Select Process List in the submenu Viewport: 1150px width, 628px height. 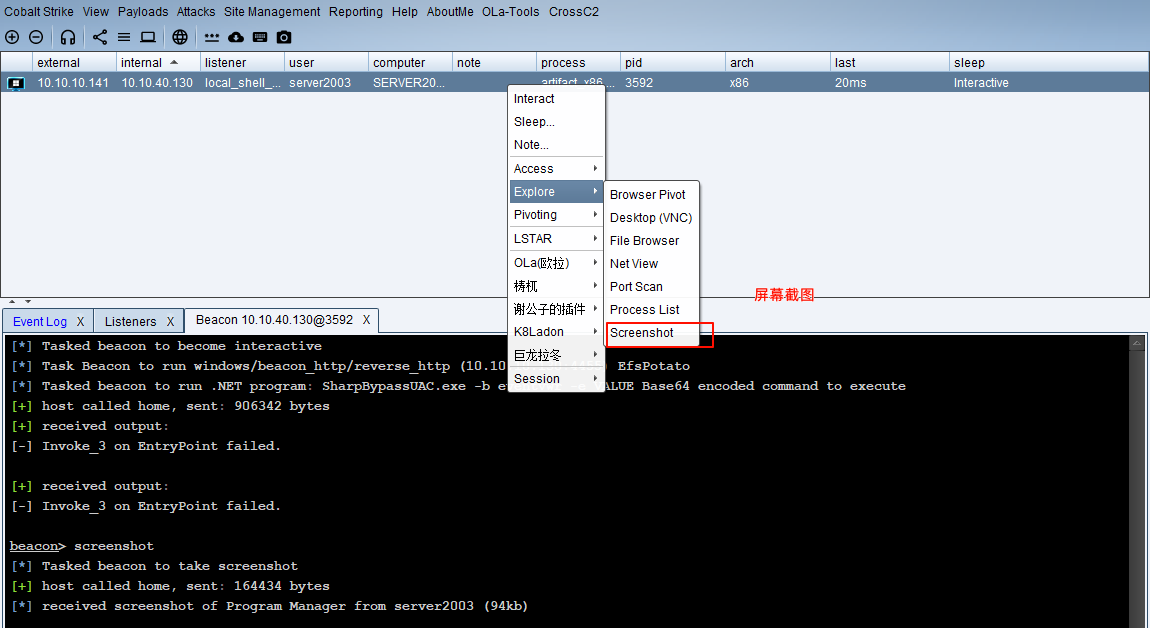[x=652, y=310]
